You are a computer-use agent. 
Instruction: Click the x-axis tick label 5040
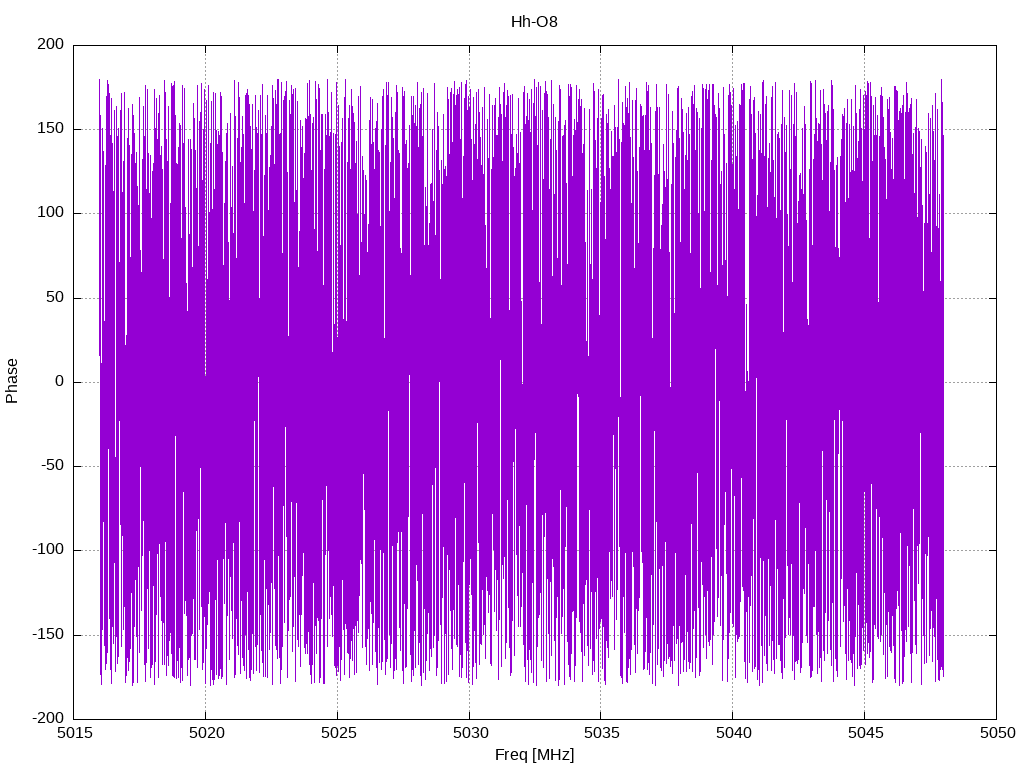pos(733,733)
